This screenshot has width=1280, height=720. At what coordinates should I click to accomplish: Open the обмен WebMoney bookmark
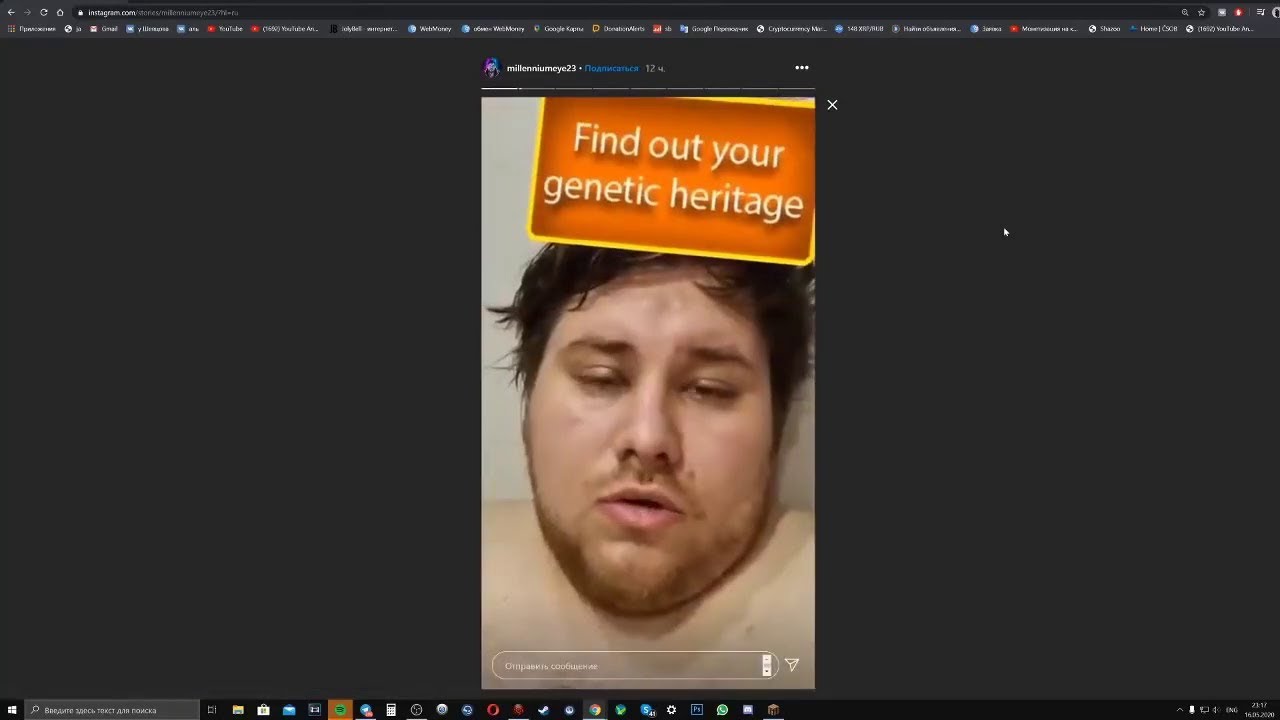[493, 29]
